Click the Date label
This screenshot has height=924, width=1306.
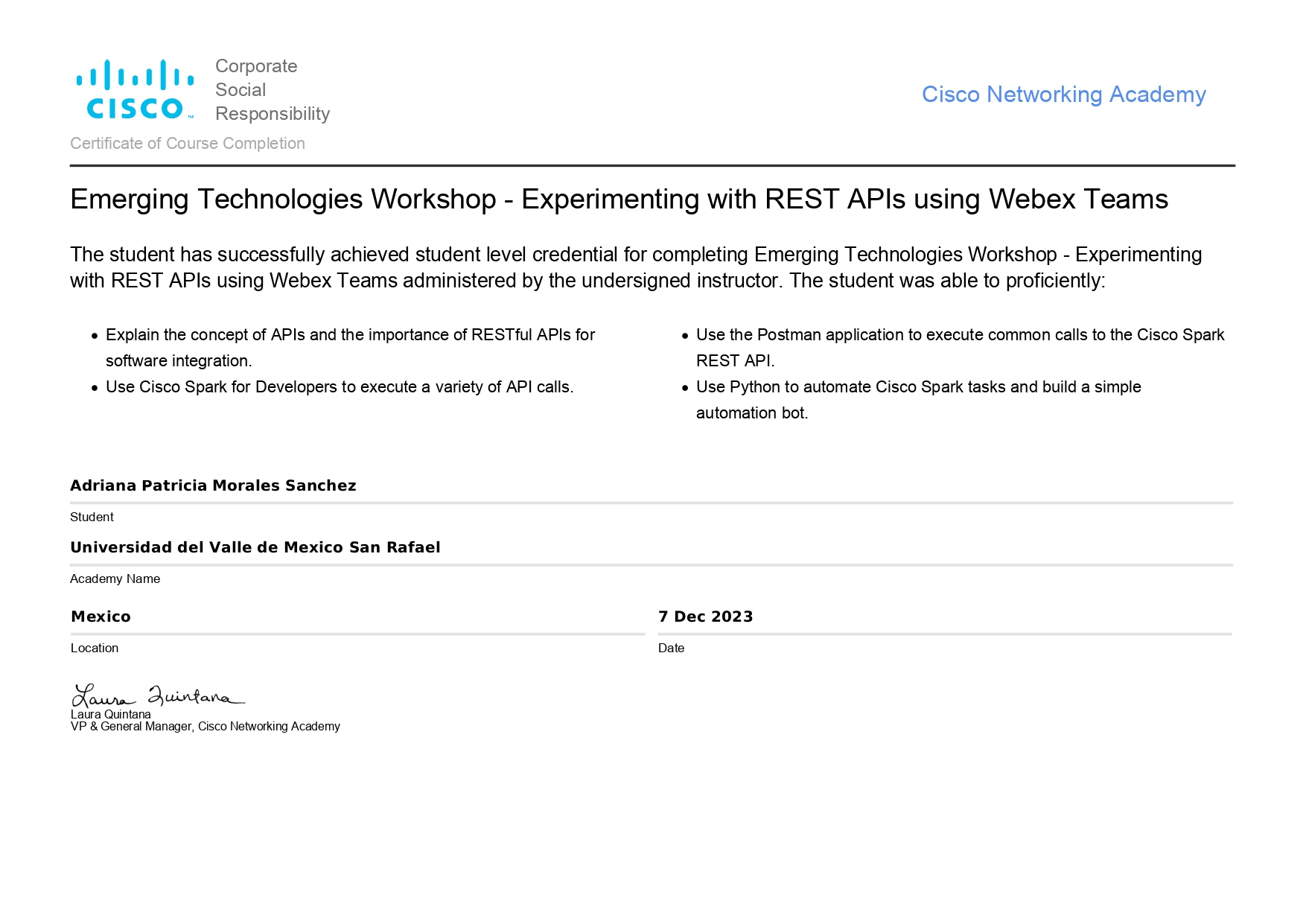[x=671, y=648]
